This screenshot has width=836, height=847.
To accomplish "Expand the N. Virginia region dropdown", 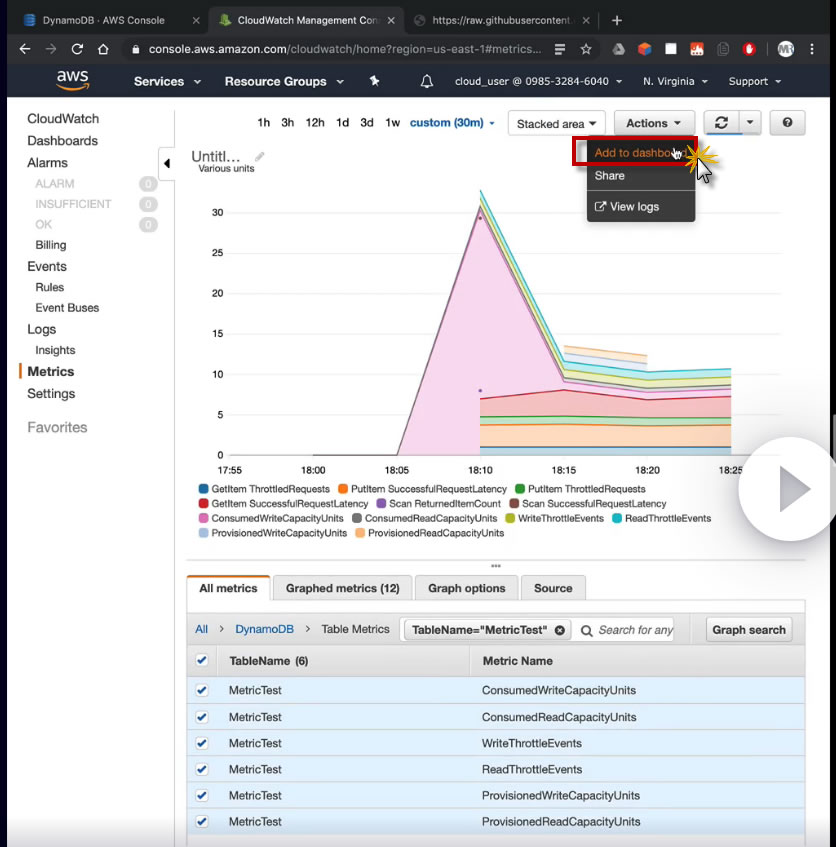I will (x=675, y=81).
